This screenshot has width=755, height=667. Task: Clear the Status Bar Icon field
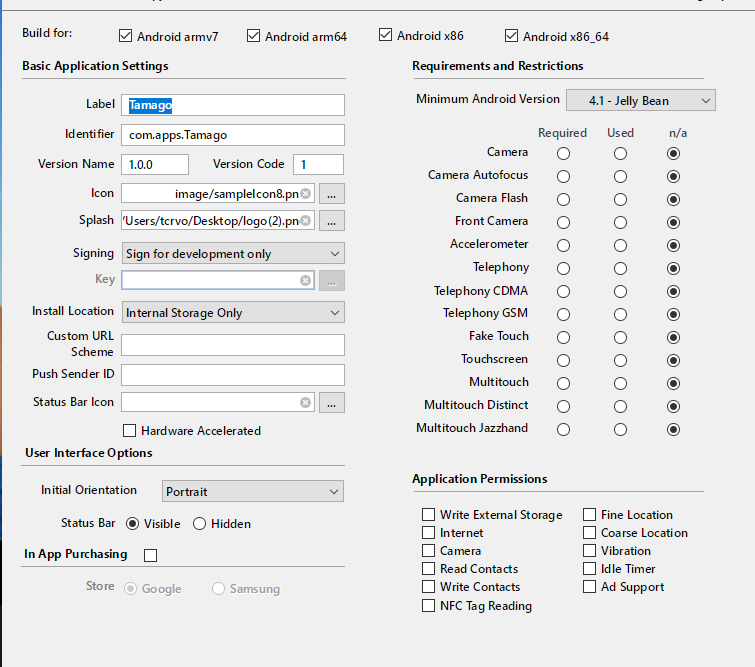[306, 402]
